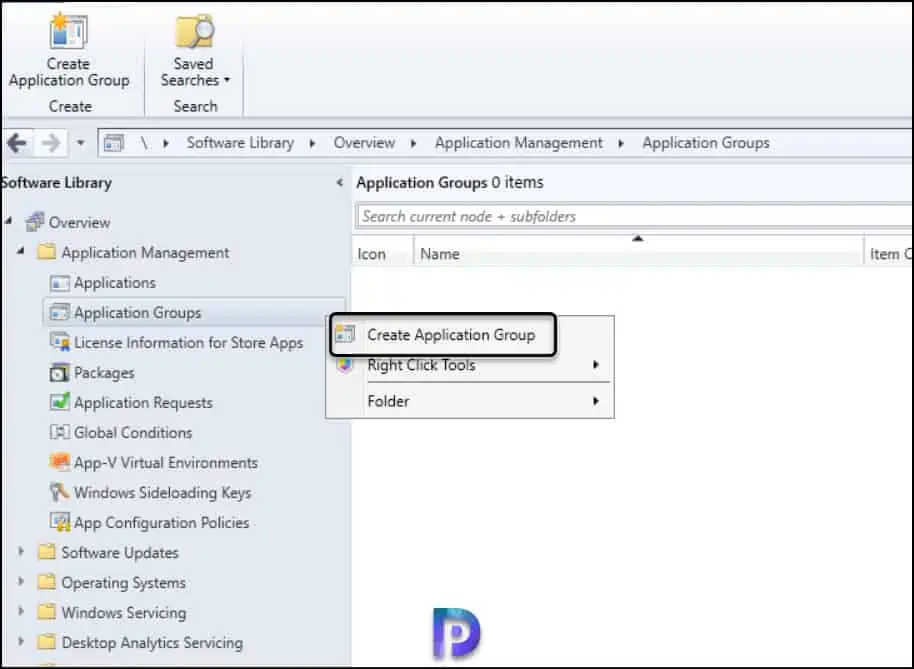Image resolution: width=914 pixels, height=669 pixels.
Task: Click the Global Conditions node icon
Action: [x=60, y=432]
